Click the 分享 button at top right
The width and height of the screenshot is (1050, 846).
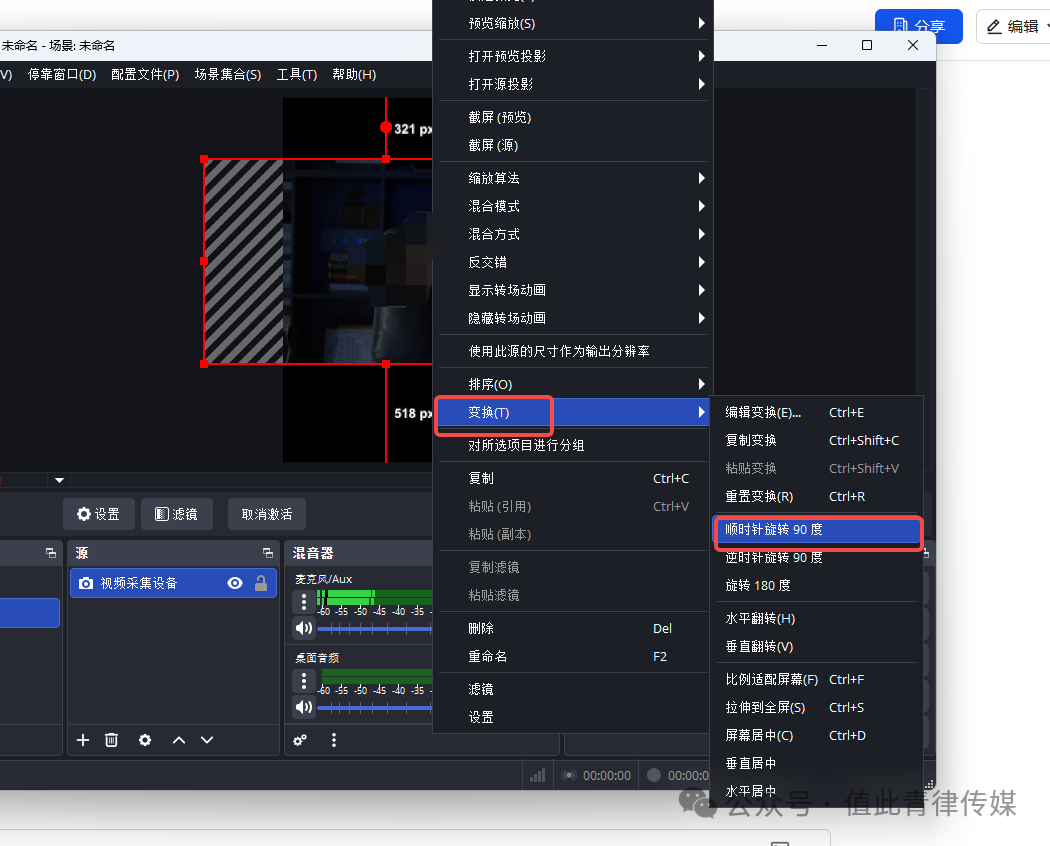point(918,26)
